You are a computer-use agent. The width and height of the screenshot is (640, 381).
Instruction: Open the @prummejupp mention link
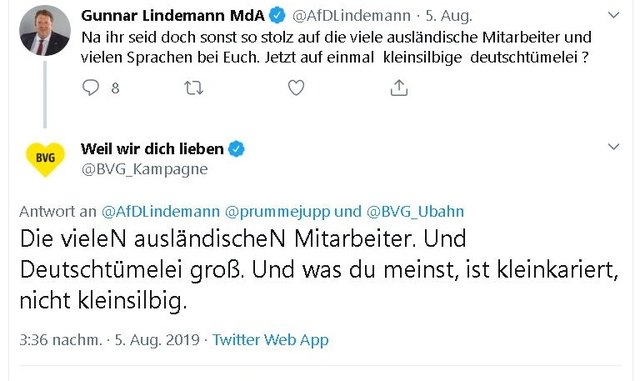278,212
